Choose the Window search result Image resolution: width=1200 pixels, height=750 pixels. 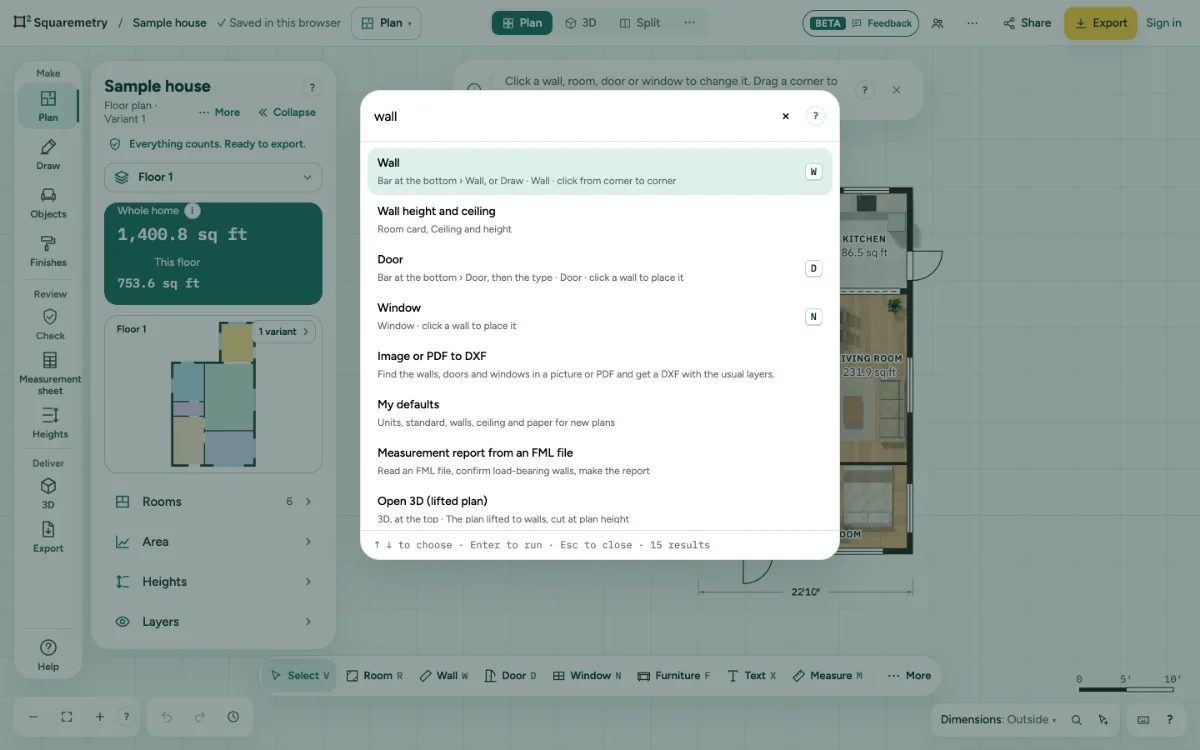pyautogui.click(x=600, y=316)
